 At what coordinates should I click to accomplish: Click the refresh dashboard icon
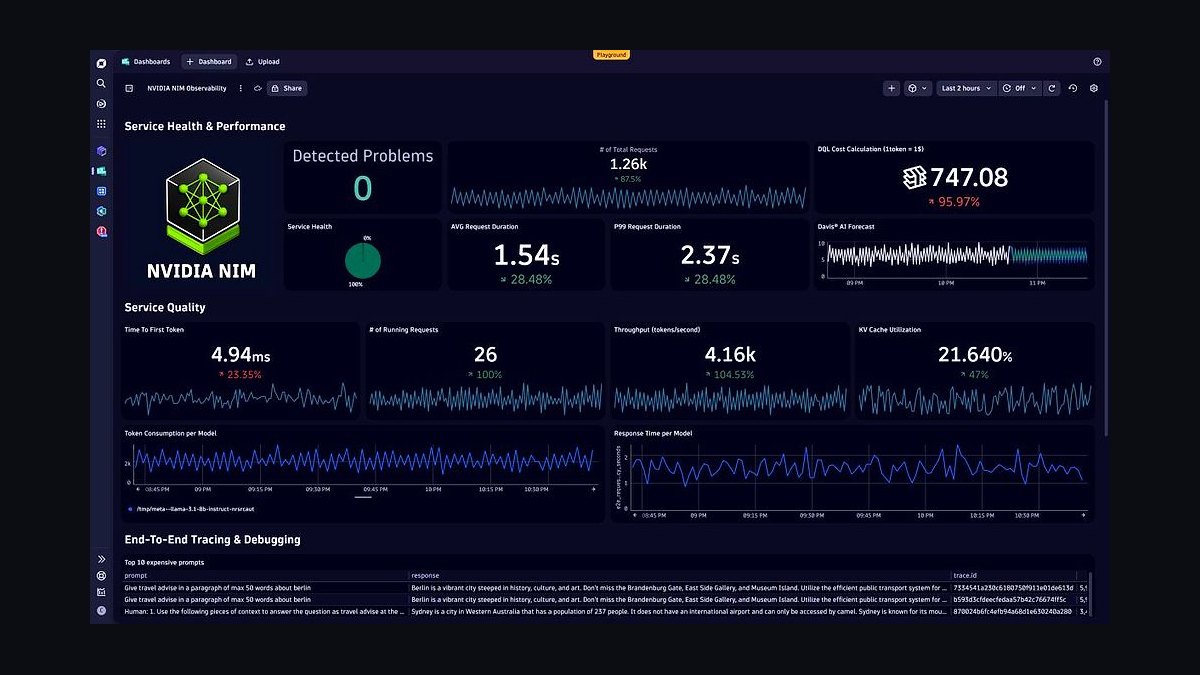coord(1052,88)
